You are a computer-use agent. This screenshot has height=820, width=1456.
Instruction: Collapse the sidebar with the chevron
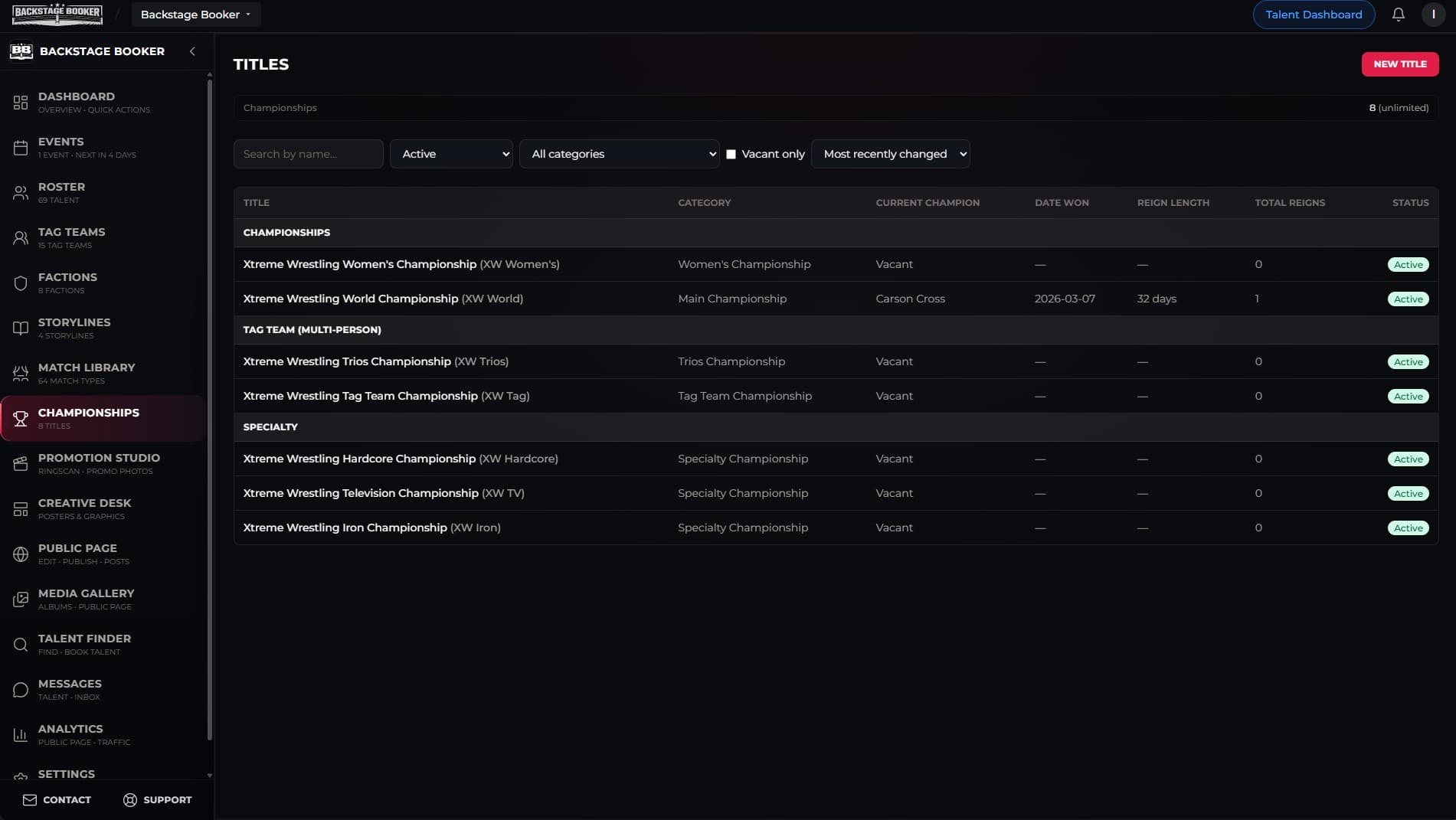(192, 51)
